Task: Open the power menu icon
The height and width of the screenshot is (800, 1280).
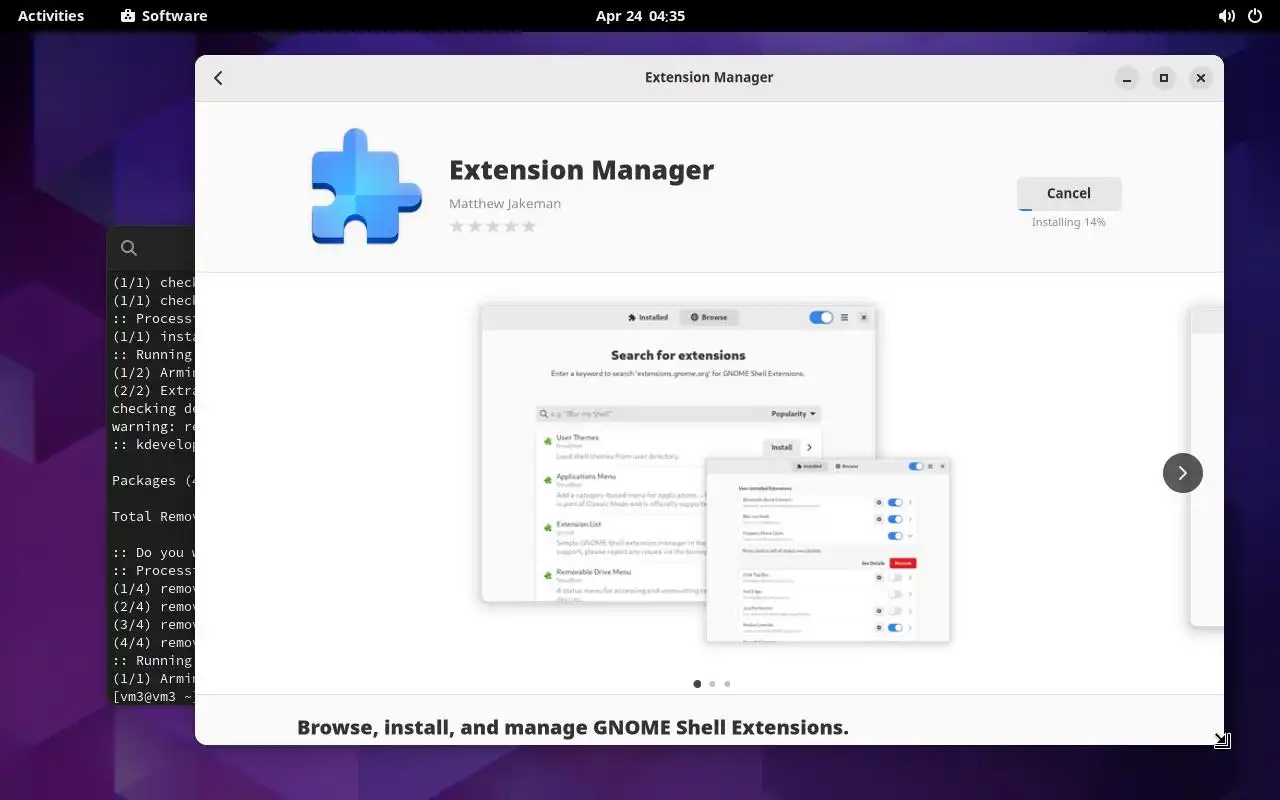Action: pyautogui.click(x=1256, y=16)
